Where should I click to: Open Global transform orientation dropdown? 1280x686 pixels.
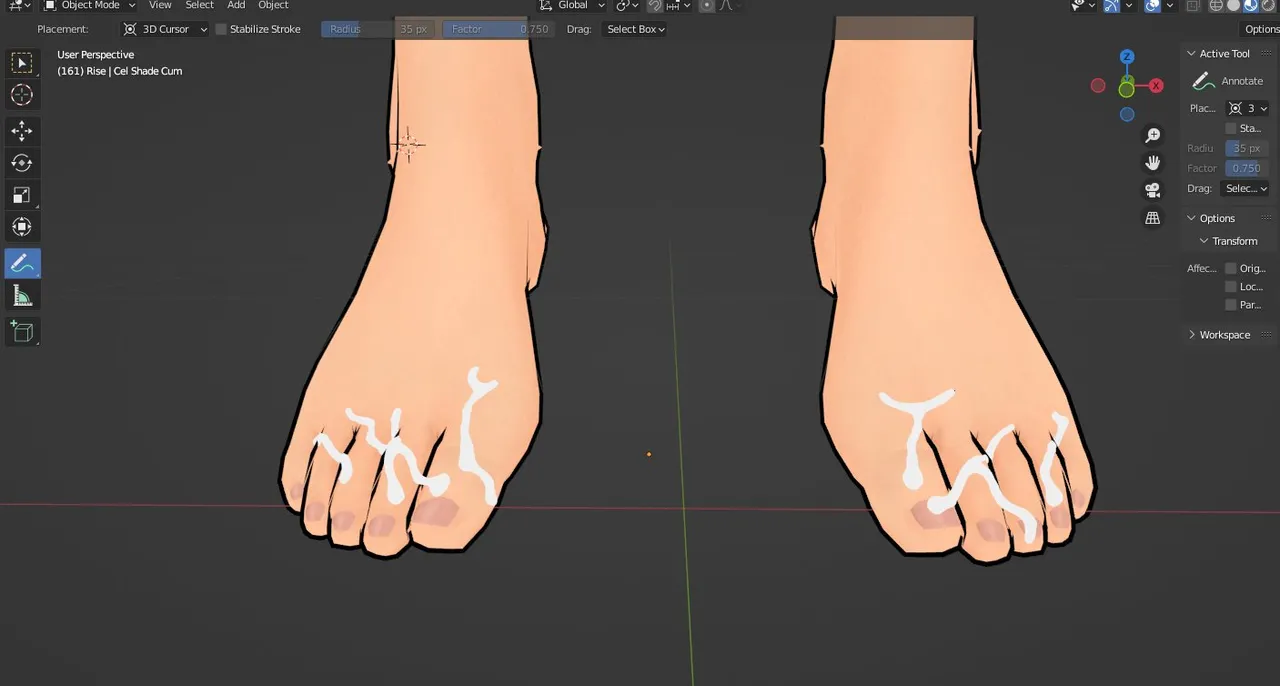click(572, 6)
